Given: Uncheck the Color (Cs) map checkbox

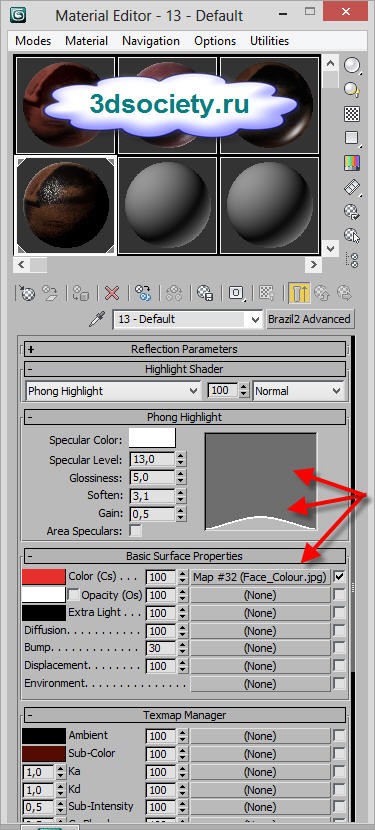Looking at the screenshot, I should pos(340,576).
